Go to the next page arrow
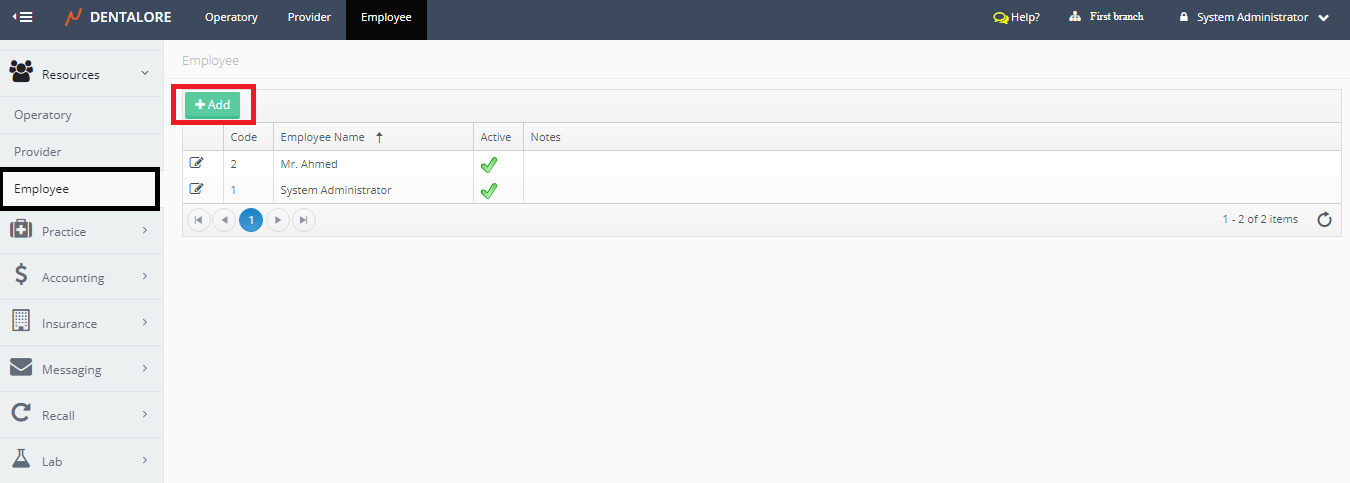Screen dimensions: 1350x483 (278, 220)
